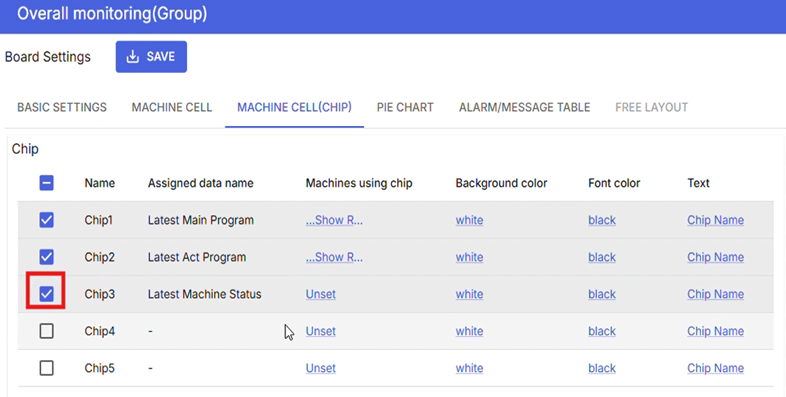The height and width of the screenshot is (397, 786).
Task: Click the Unset link for Chip3
Action: coord(321,294)
